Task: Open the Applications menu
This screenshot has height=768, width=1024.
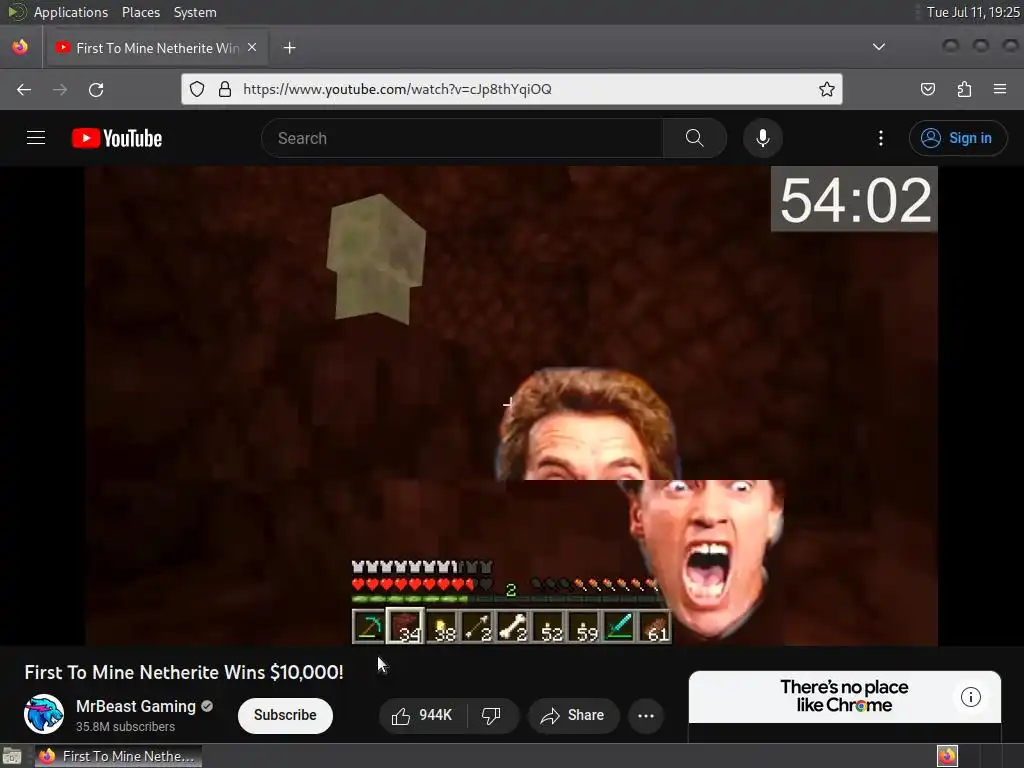Action: pos(71,12)
